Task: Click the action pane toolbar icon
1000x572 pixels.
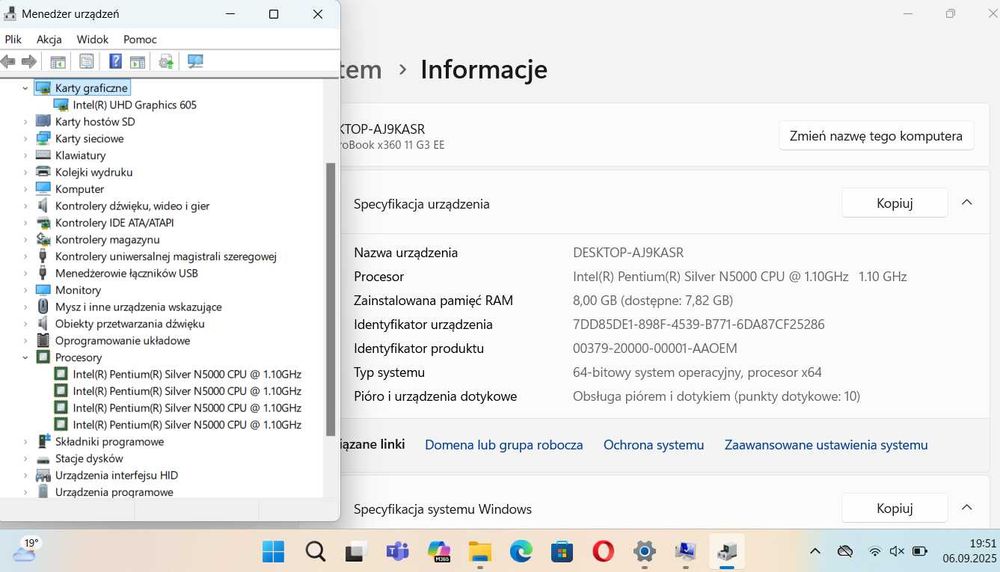Action: pyautogui.click(x=137, y=62)
